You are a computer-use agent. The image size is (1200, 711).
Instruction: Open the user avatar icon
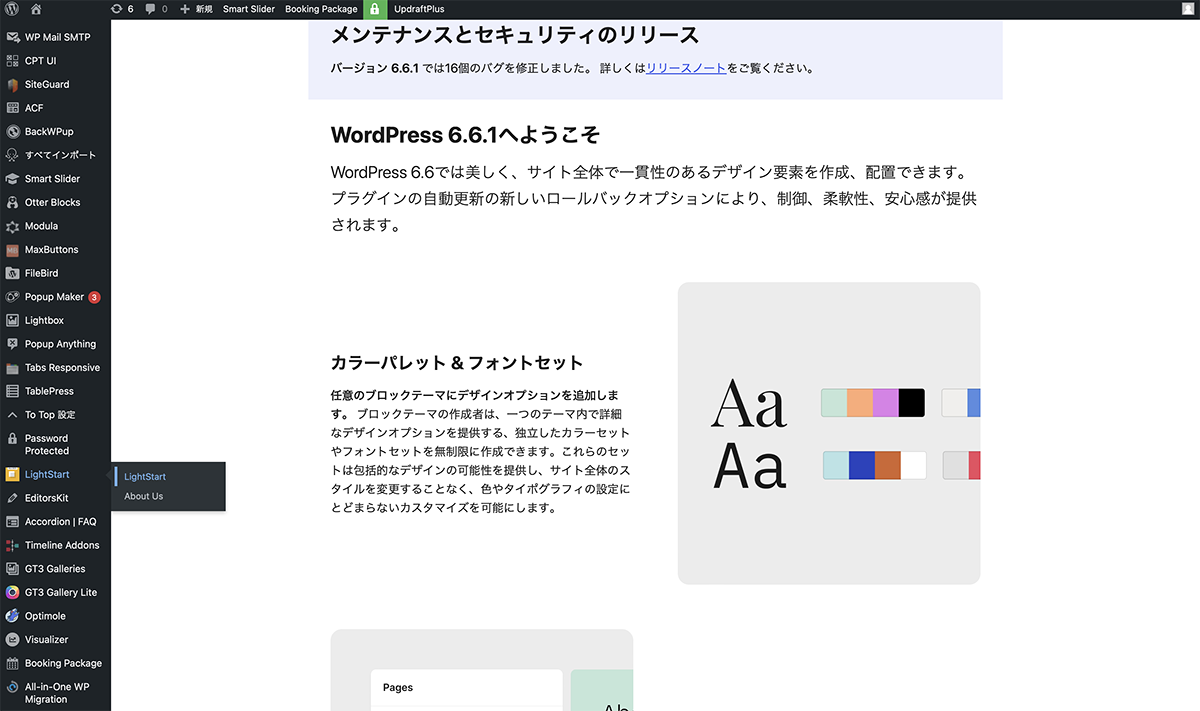1186,9
